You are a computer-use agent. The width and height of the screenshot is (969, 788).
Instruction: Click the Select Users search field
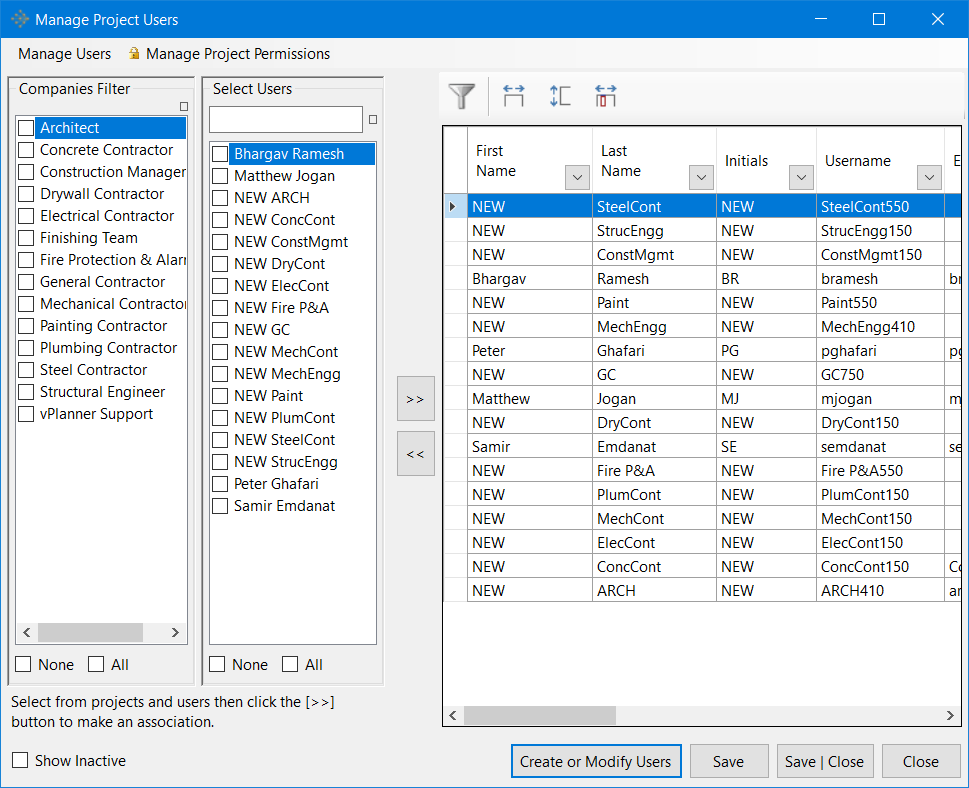coord(285,120)
